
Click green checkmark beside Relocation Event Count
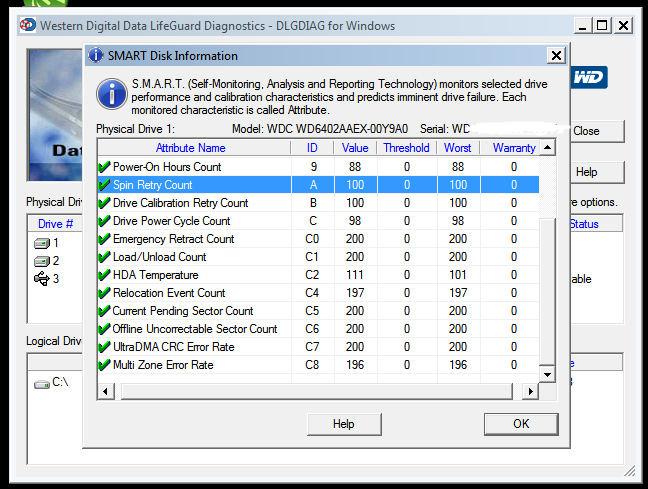click(x=104, y=293)
